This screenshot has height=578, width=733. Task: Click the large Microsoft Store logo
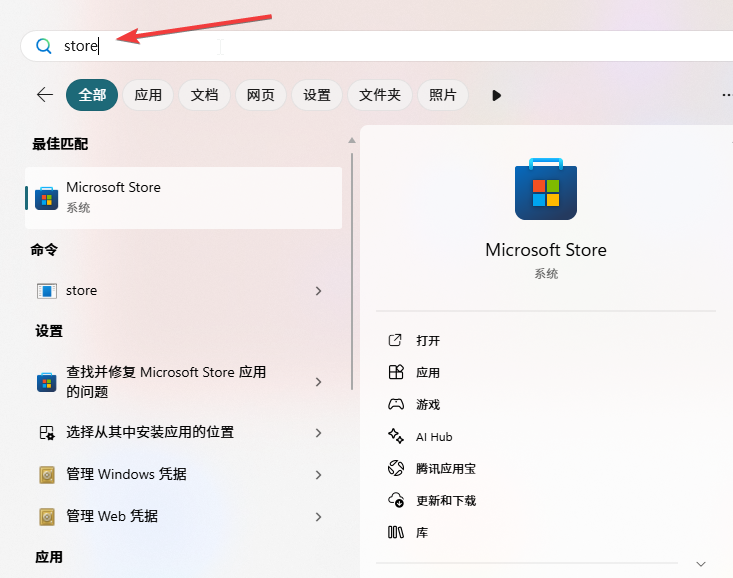coord(545,189)
